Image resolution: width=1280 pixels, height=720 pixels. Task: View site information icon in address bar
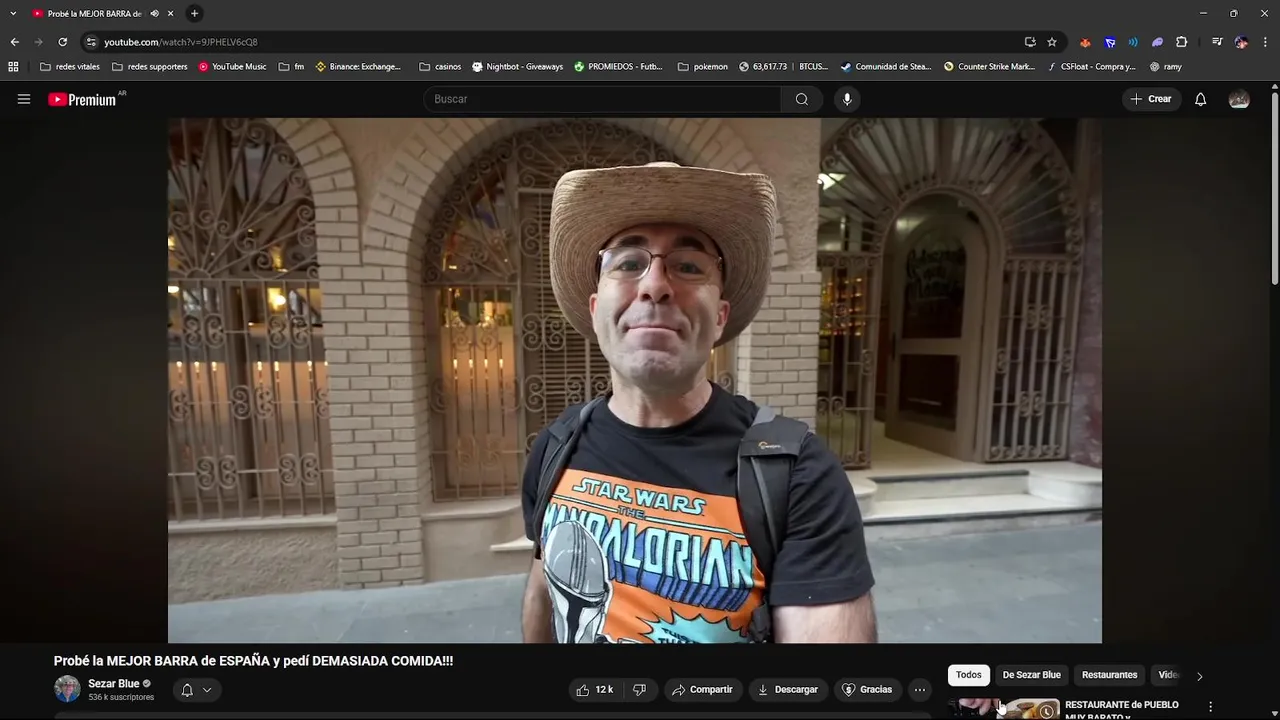pos(91,42)
